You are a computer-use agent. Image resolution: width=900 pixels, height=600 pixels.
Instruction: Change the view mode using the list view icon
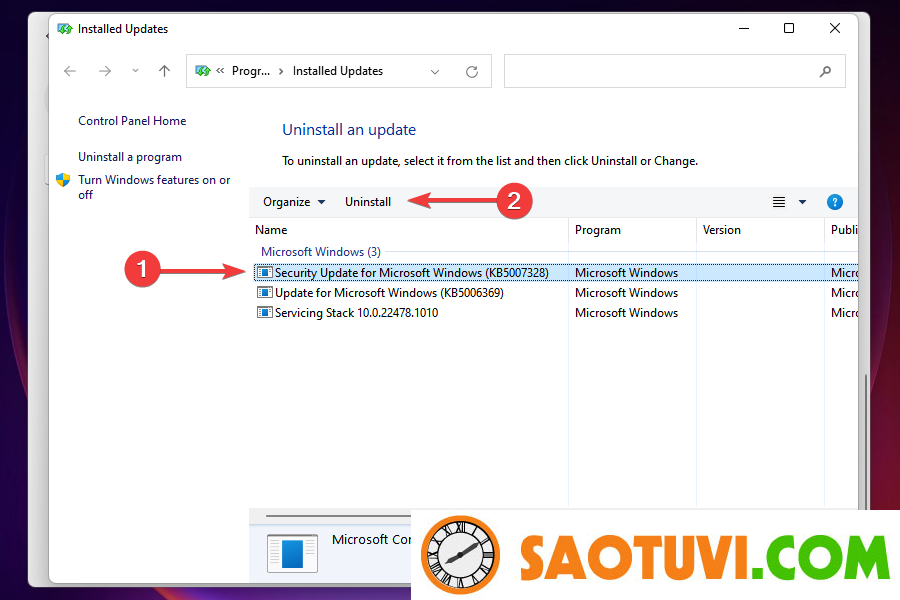click(x=778, y=201)
